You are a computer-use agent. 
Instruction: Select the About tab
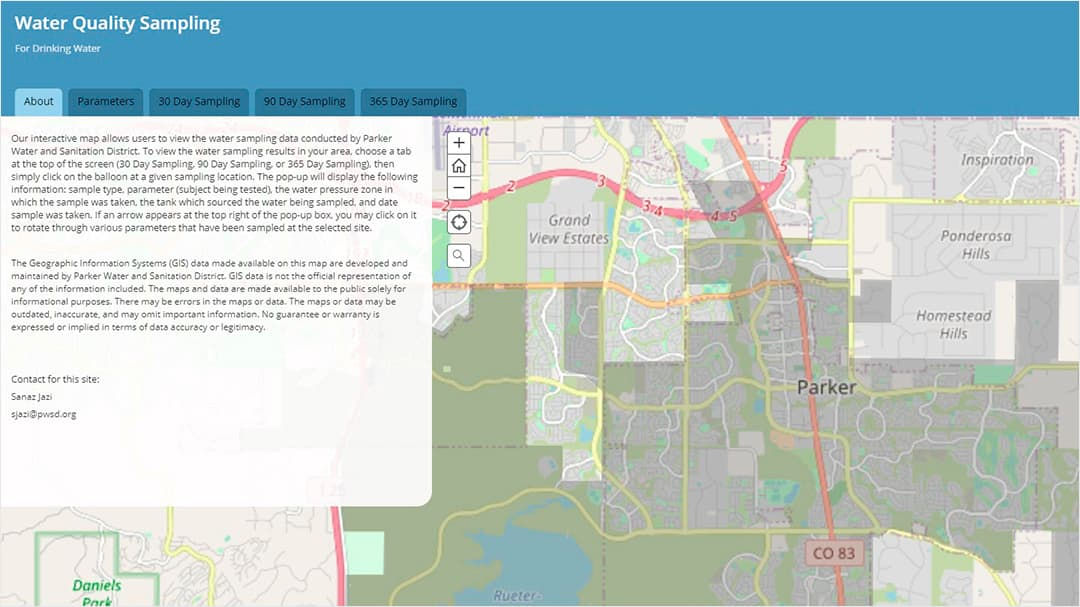[x=37, y=101]
